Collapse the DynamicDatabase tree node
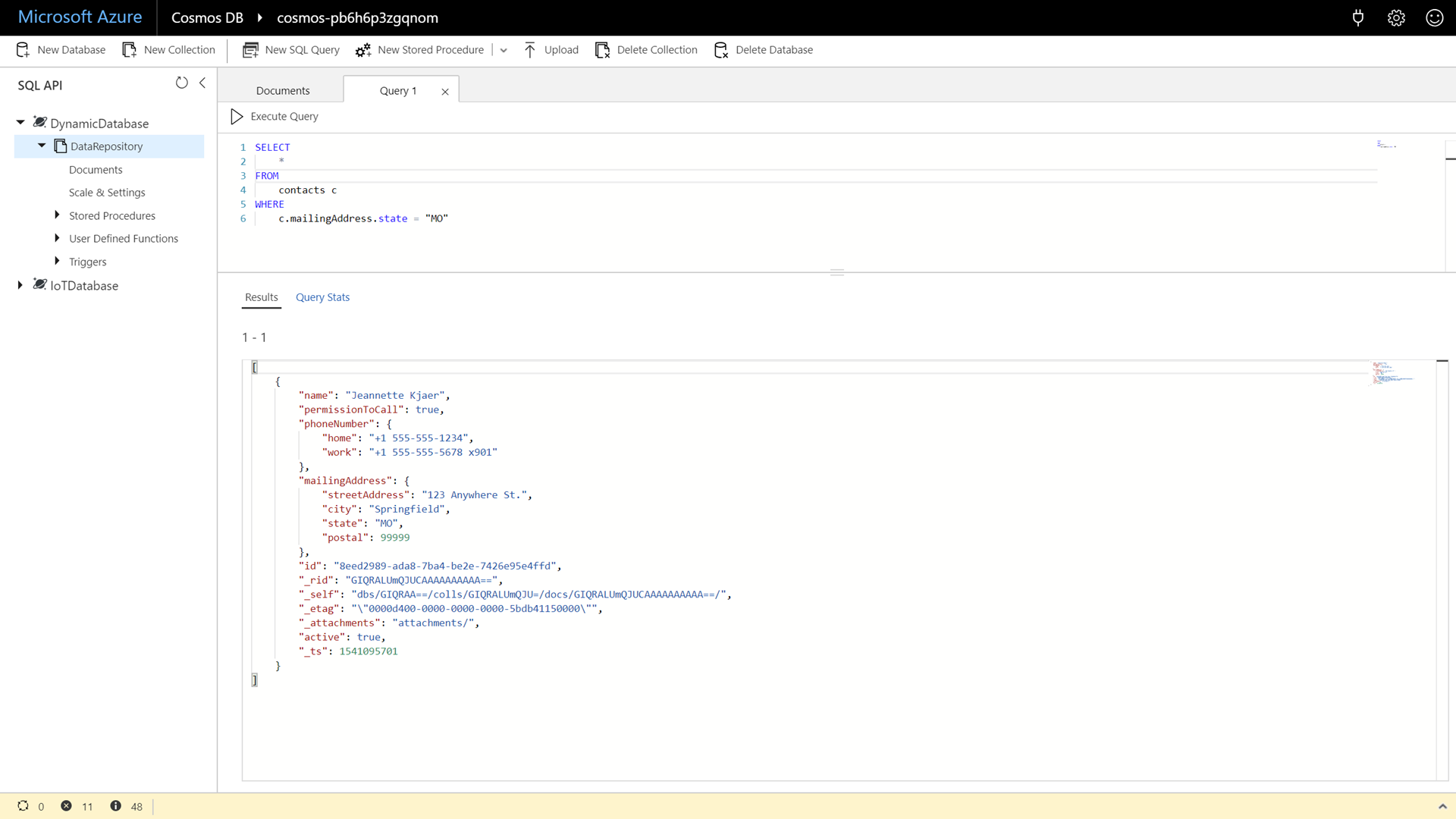Image resolution: width=1456 pixels, height=819 pixels. 21,122
